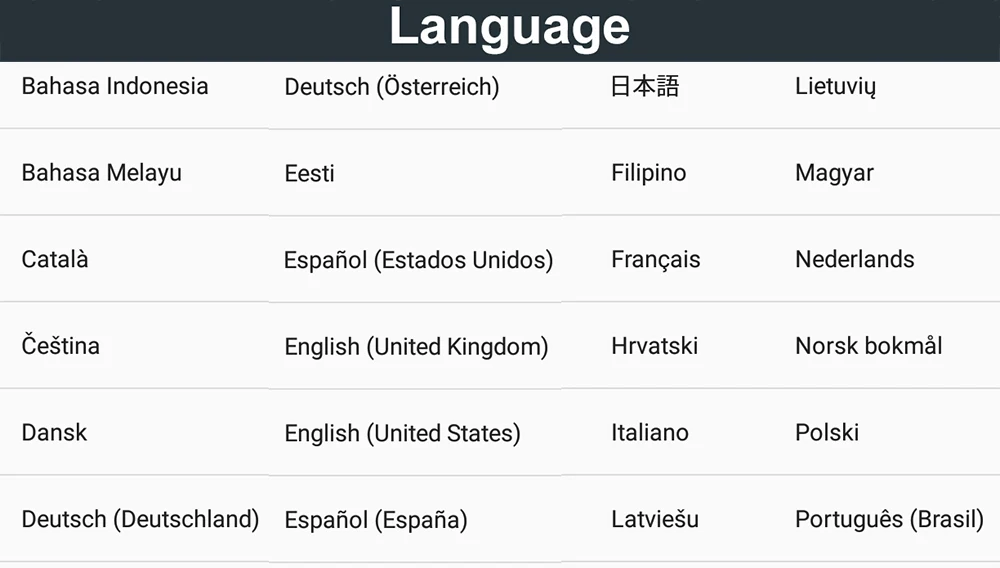The width and height of the screenshot is (1000, 568).
Task: Select Dansk language entry
Action: click(54, 432)
